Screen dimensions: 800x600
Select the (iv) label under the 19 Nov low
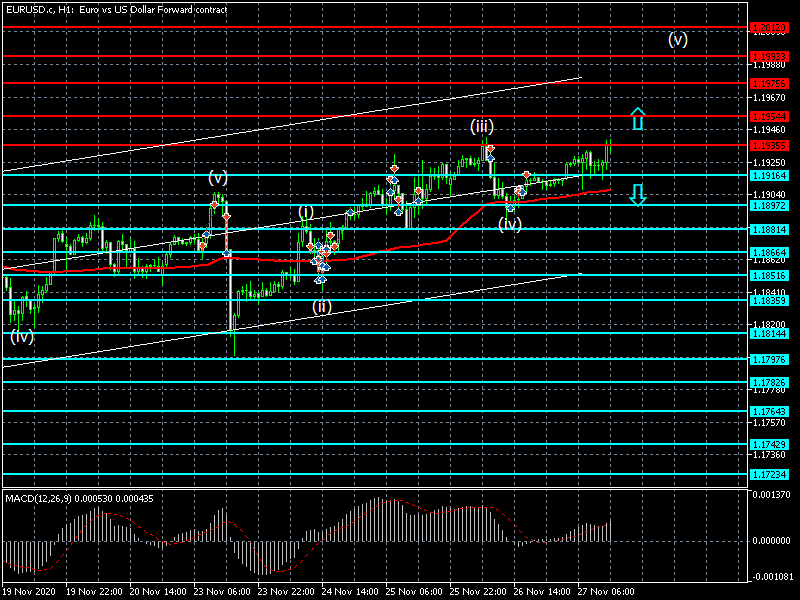click(x=22, y=336)
